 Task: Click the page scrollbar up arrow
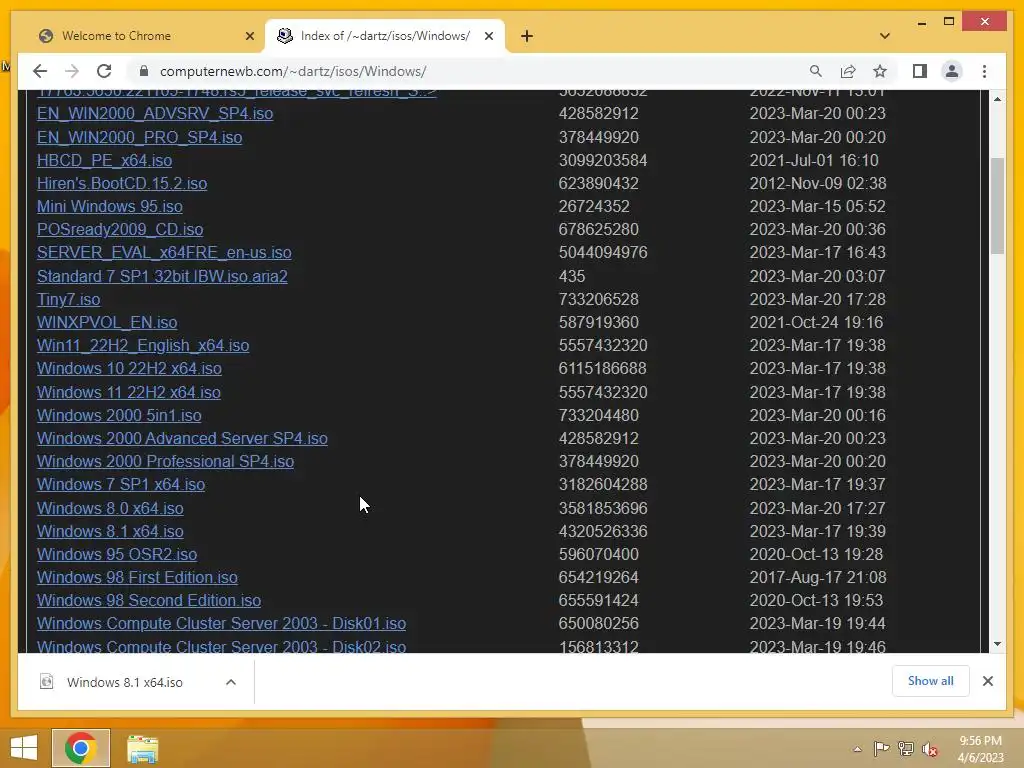click(997, 99)
